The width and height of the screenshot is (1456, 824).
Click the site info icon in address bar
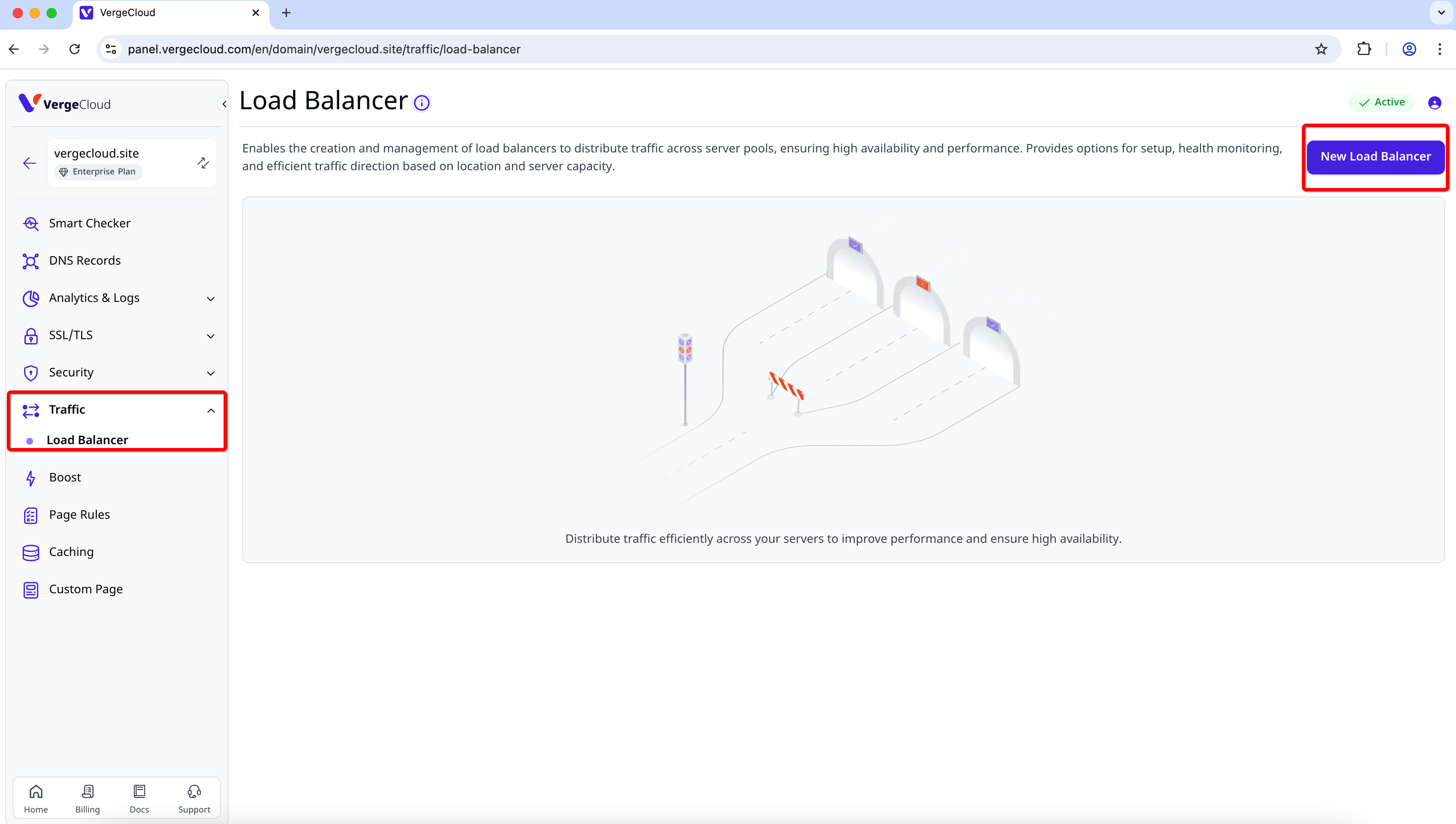tap(111, 49)
